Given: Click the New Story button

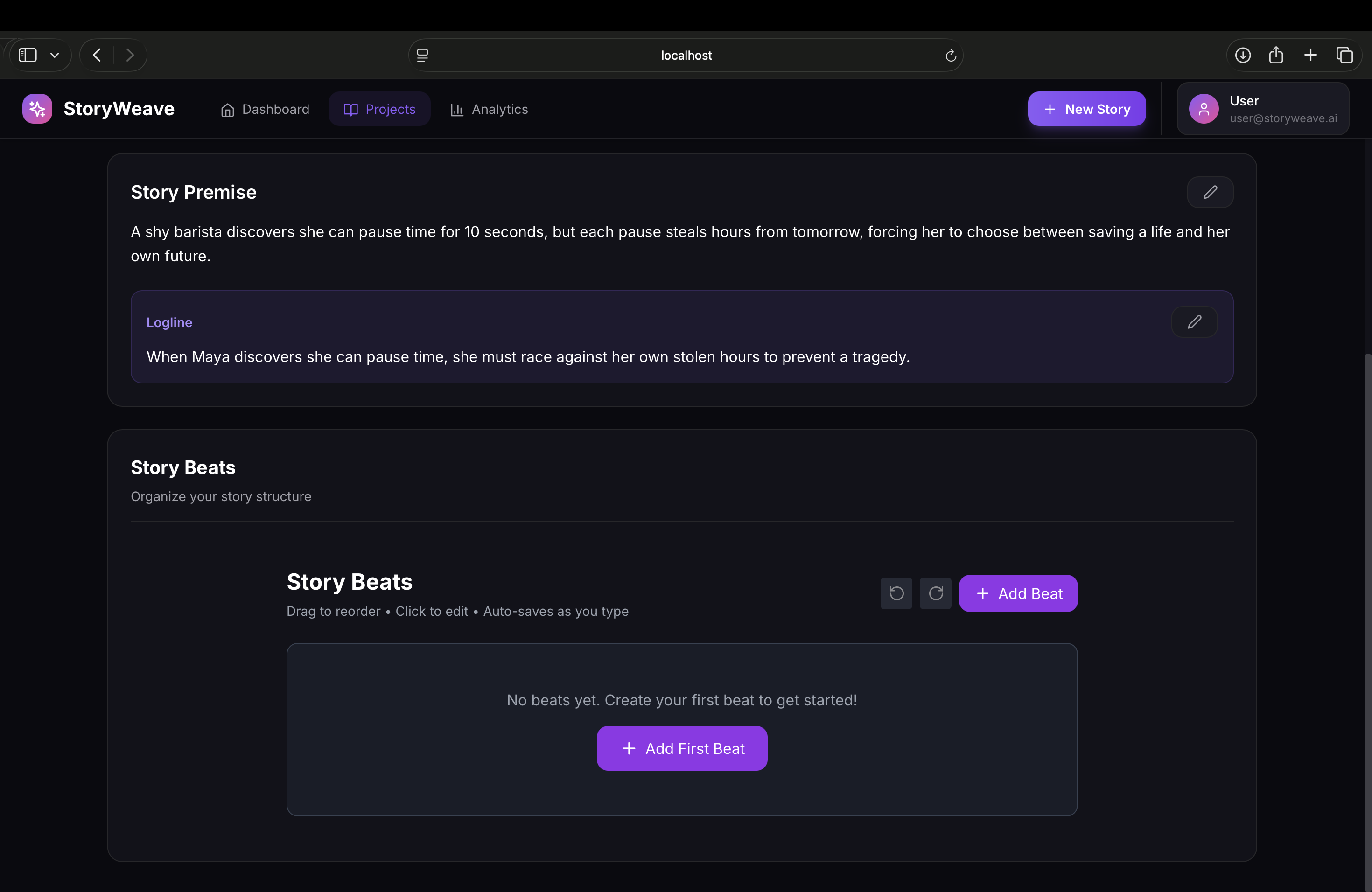Looking at the screenshot, I should coord(1086,109).
